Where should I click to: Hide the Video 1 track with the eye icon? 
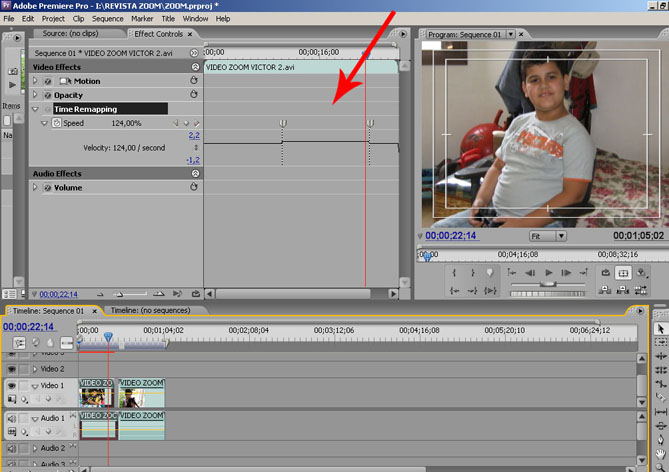[11, 385]
